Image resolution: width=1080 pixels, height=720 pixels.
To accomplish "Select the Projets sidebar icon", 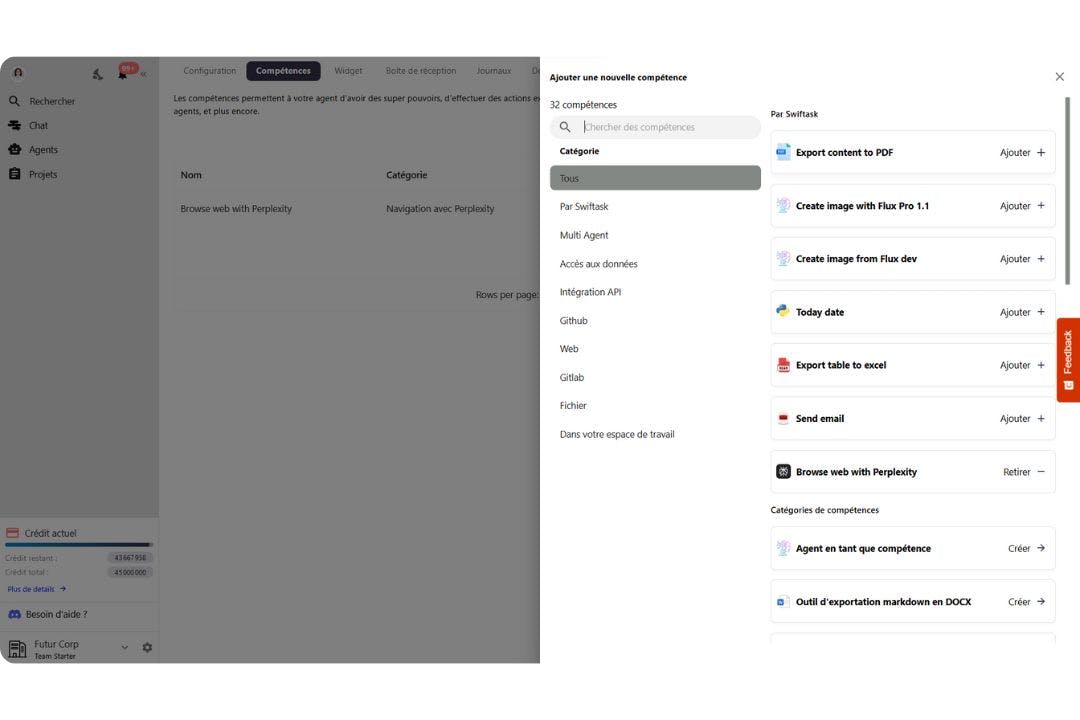I will click(12, 173).
